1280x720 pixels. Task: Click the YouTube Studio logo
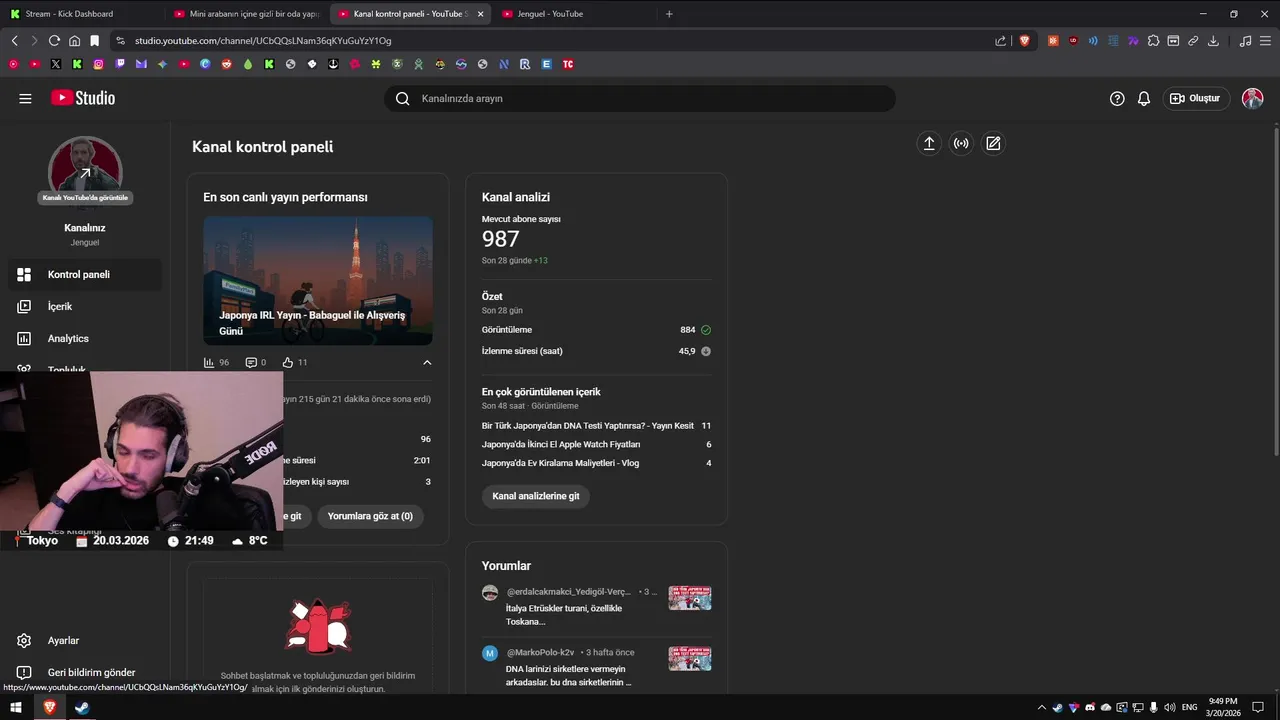[x=83, y=98]
